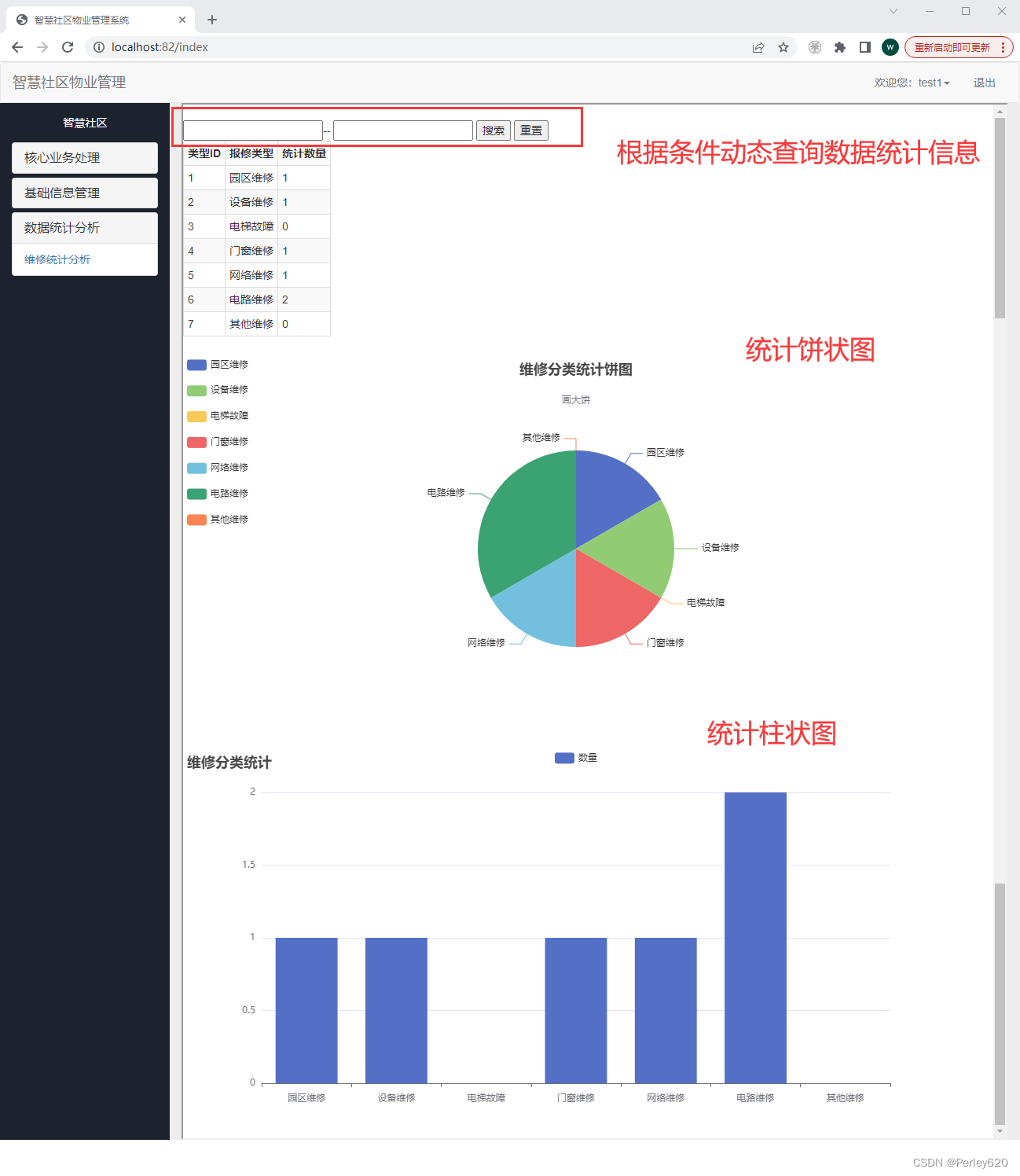Toggle 门窗维修 red legend swatch
The image size is (1020, 1176).
[196, 443]
